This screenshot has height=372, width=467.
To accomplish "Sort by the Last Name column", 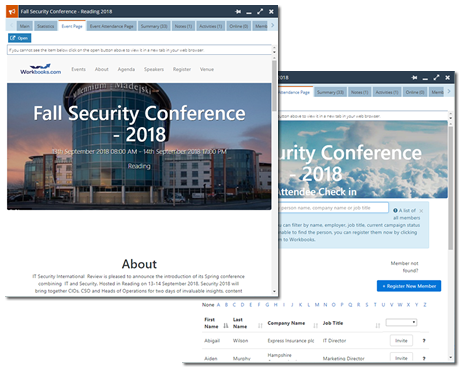I will point(260,326).
